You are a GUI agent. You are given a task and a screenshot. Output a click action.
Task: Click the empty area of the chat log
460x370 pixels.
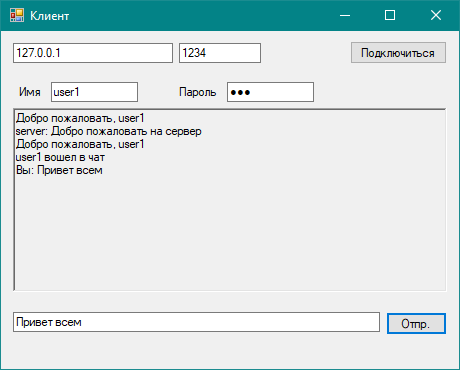point(230,233)
